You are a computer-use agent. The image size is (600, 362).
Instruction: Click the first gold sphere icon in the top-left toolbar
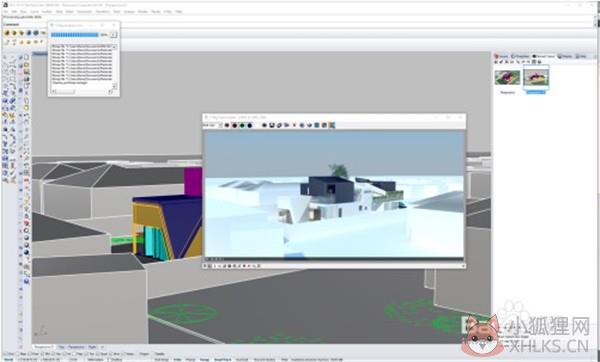click(x=7, y=33)
